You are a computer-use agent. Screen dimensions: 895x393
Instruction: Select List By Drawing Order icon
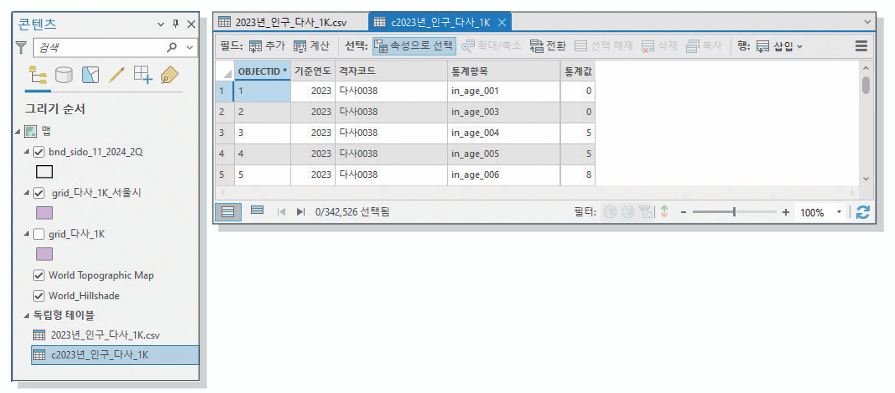(x=38, y=75)
